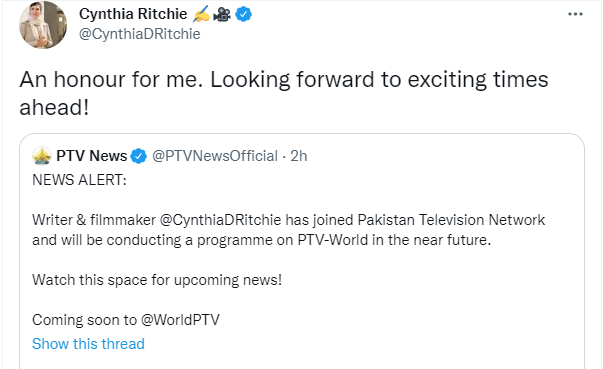
Task: Click the 'and will be conducting a programme' line
Action: tap(262, 240)
